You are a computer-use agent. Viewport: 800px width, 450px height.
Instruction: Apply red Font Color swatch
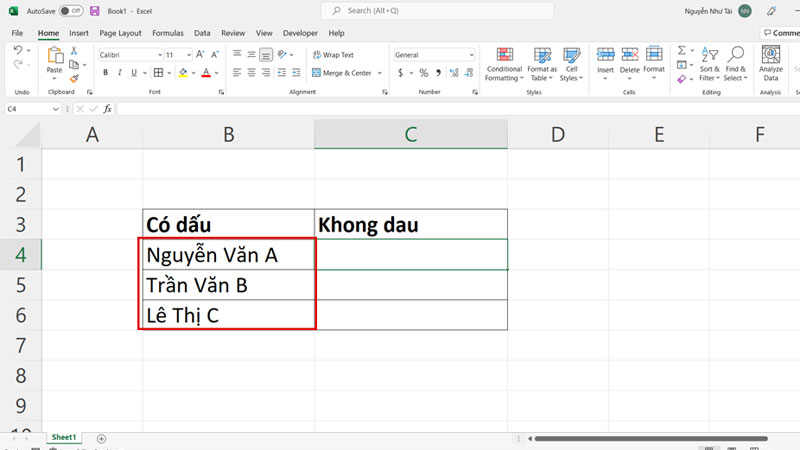coord(206,73)
